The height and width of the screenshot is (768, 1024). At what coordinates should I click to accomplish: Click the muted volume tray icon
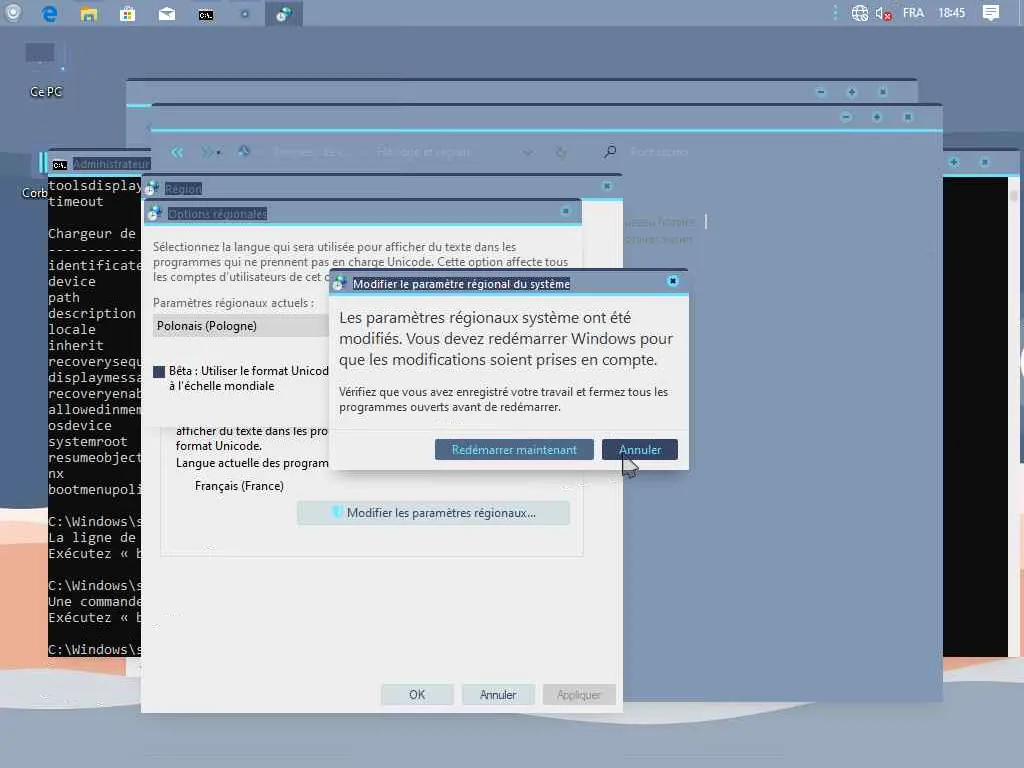884,13
